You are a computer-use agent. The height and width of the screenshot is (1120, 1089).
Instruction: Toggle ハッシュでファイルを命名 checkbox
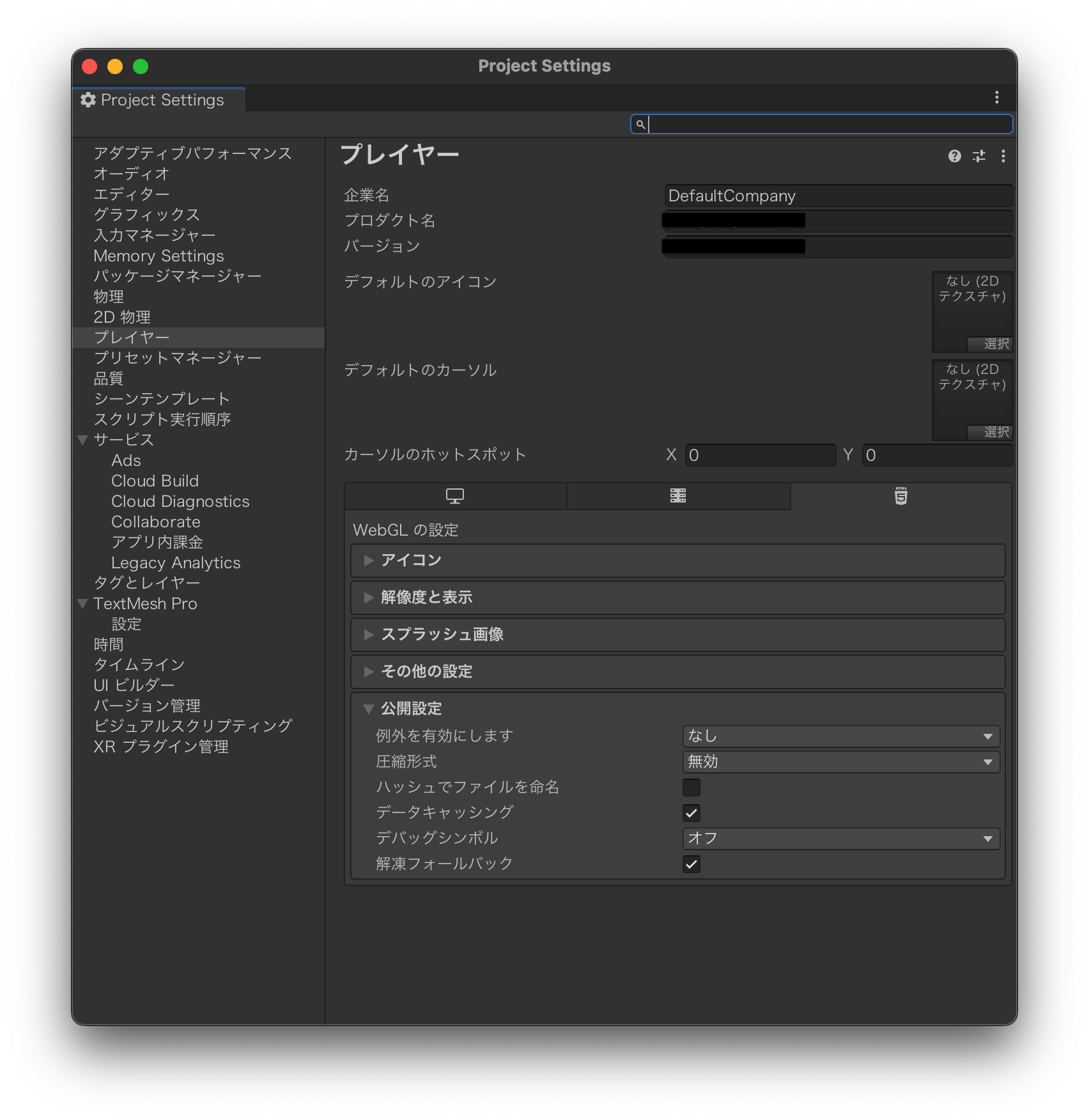[x=691, y=788]
